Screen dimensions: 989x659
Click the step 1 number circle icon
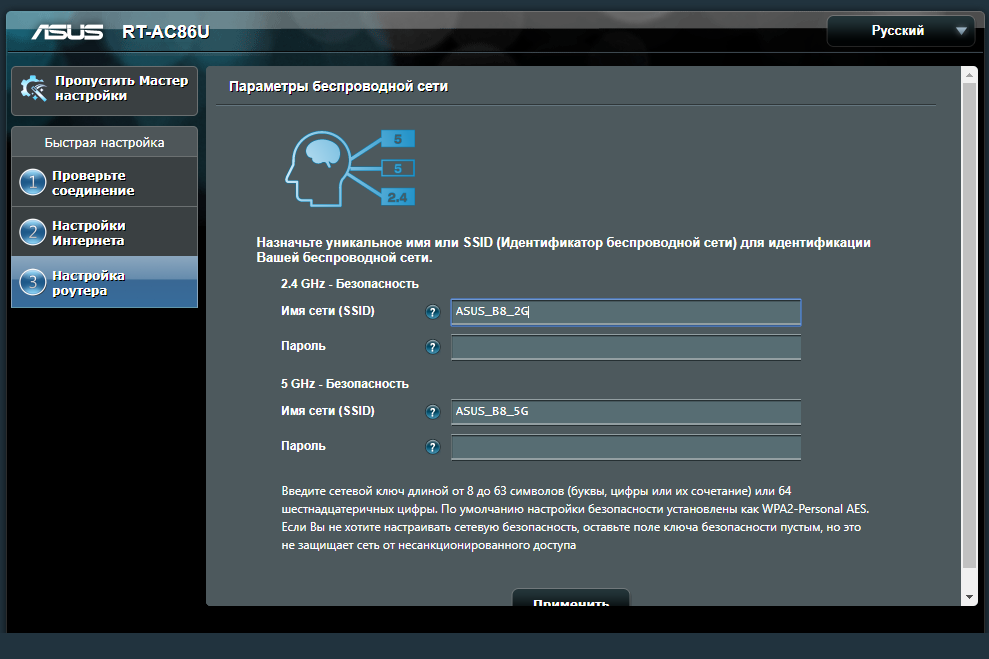33,182
